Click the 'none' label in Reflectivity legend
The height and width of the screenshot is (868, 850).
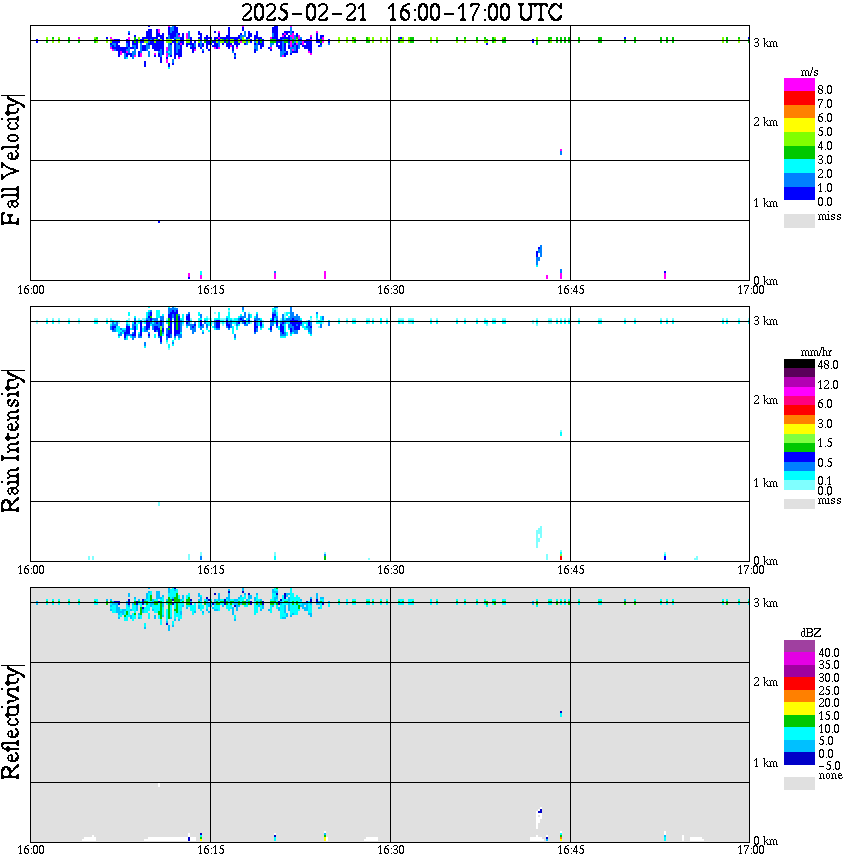(x=830, y=776)
